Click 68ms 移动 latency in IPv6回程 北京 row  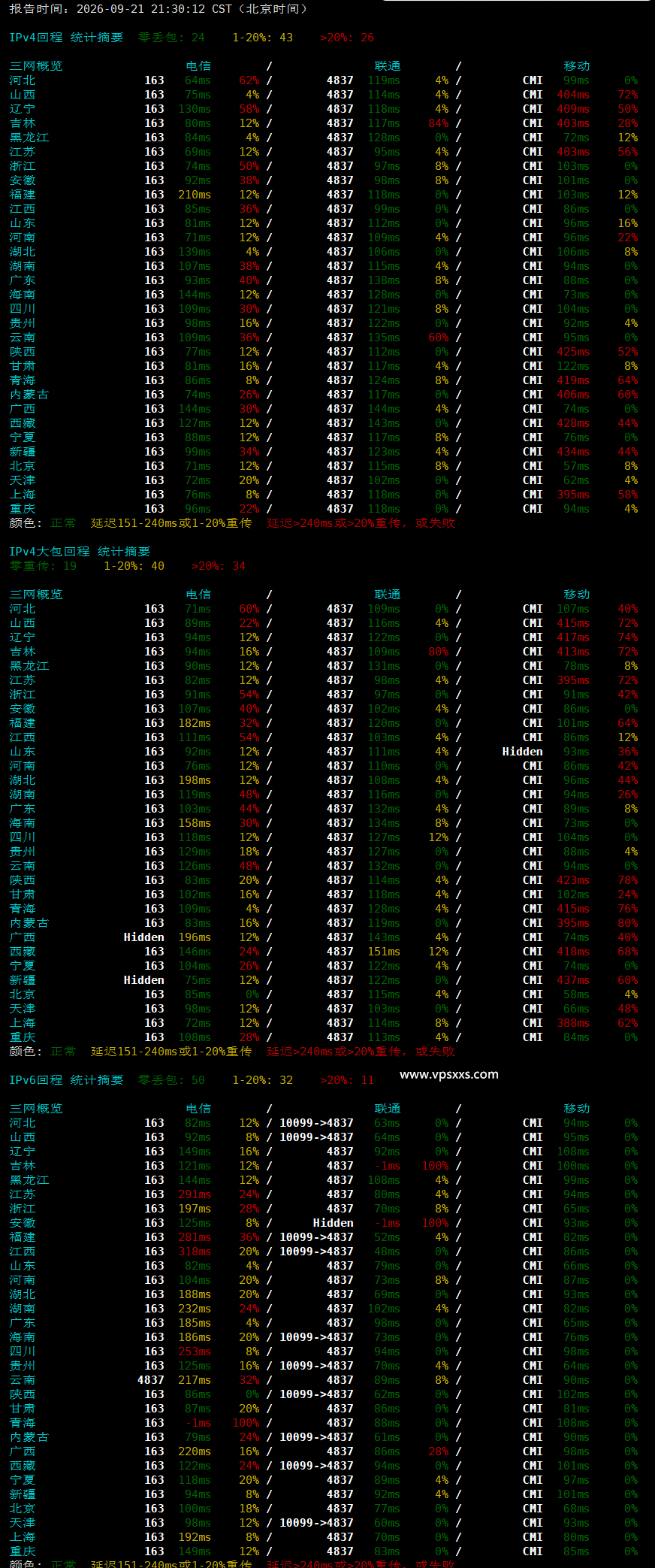[x=576, y=1509]
